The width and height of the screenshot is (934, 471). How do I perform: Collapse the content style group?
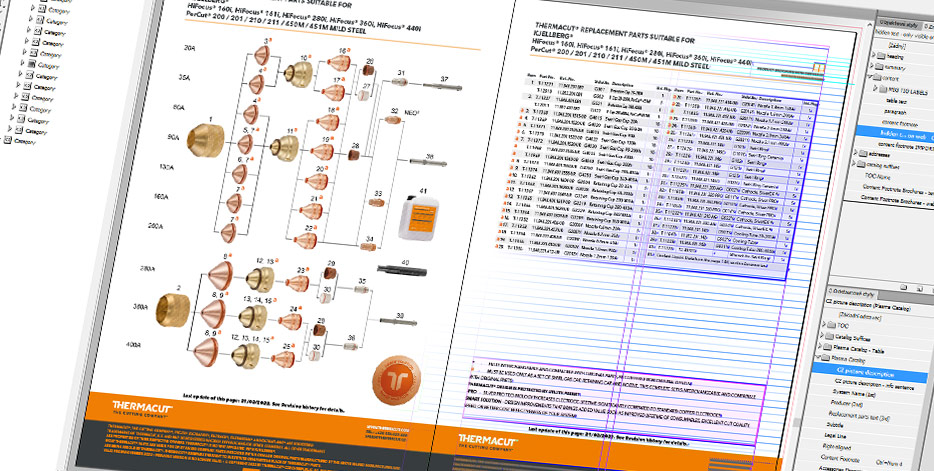[x=869, y=76]
